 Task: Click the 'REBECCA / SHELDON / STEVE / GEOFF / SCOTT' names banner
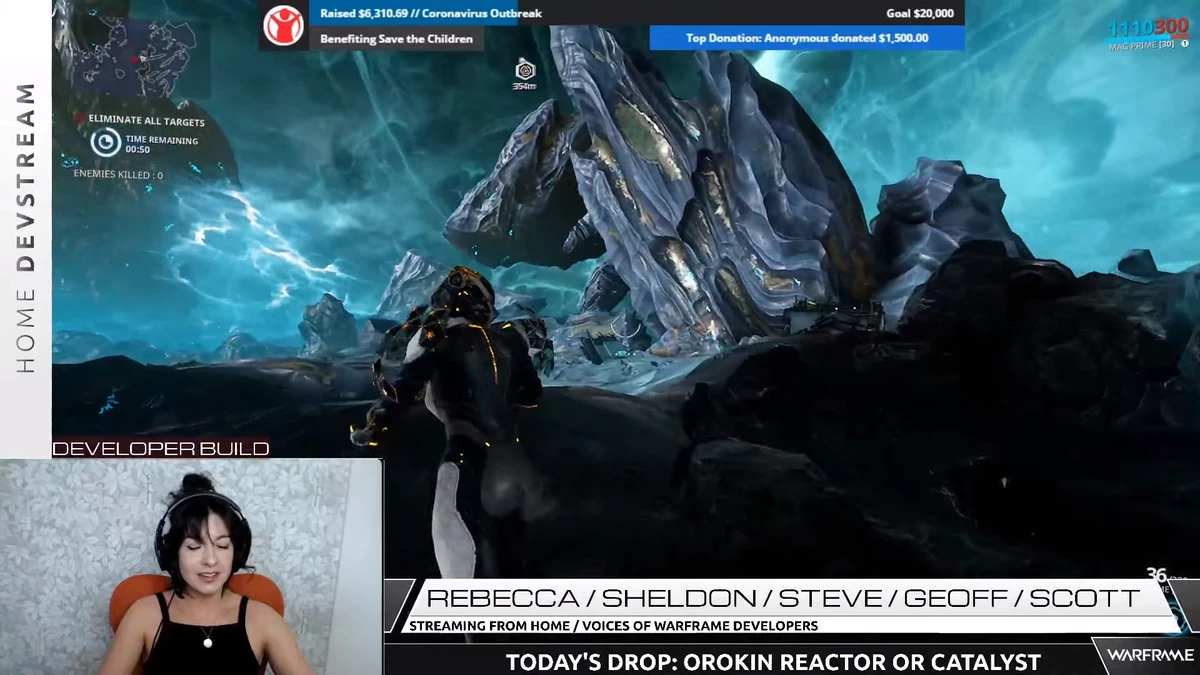(x=783, y=599)
